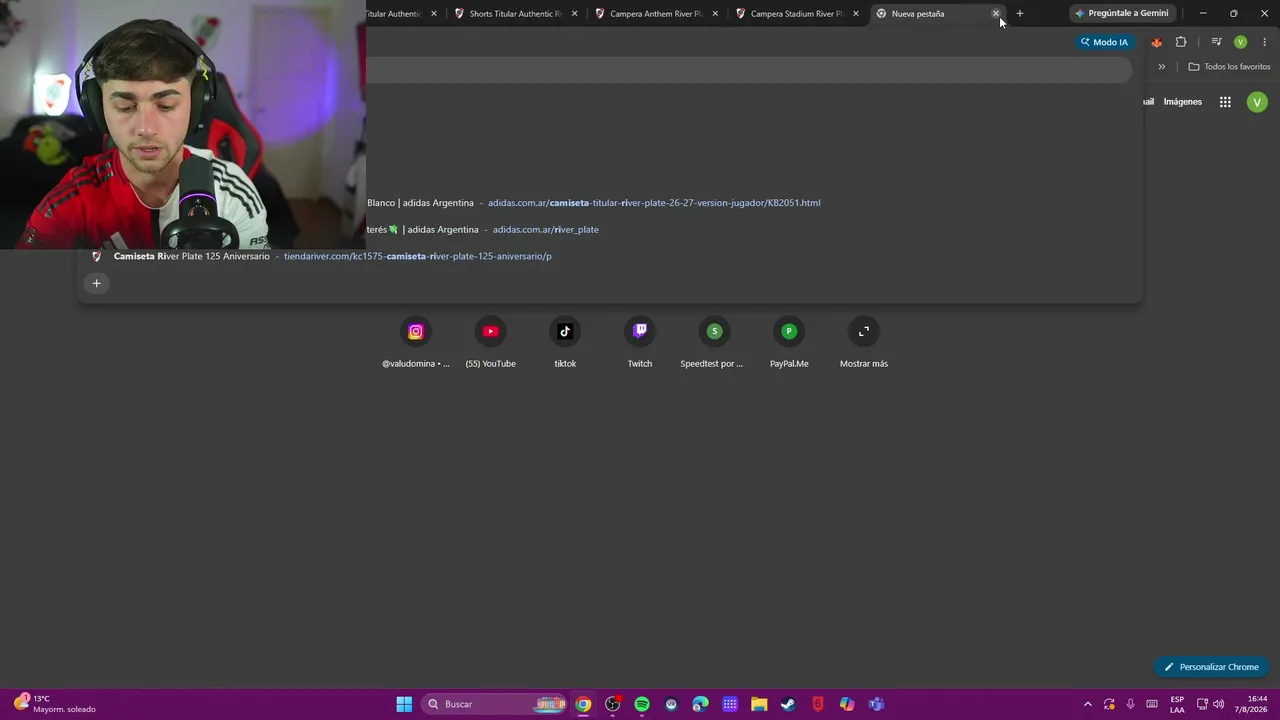The height and width of the screenshot is (720, 1280).
Task: Click Personalizar Chrome button
Action: tap(1211, 667)
